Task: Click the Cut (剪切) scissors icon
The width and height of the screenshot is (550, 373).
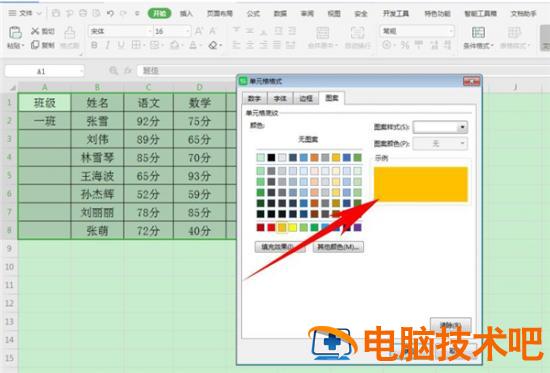Action: click(x=35, y=31)
